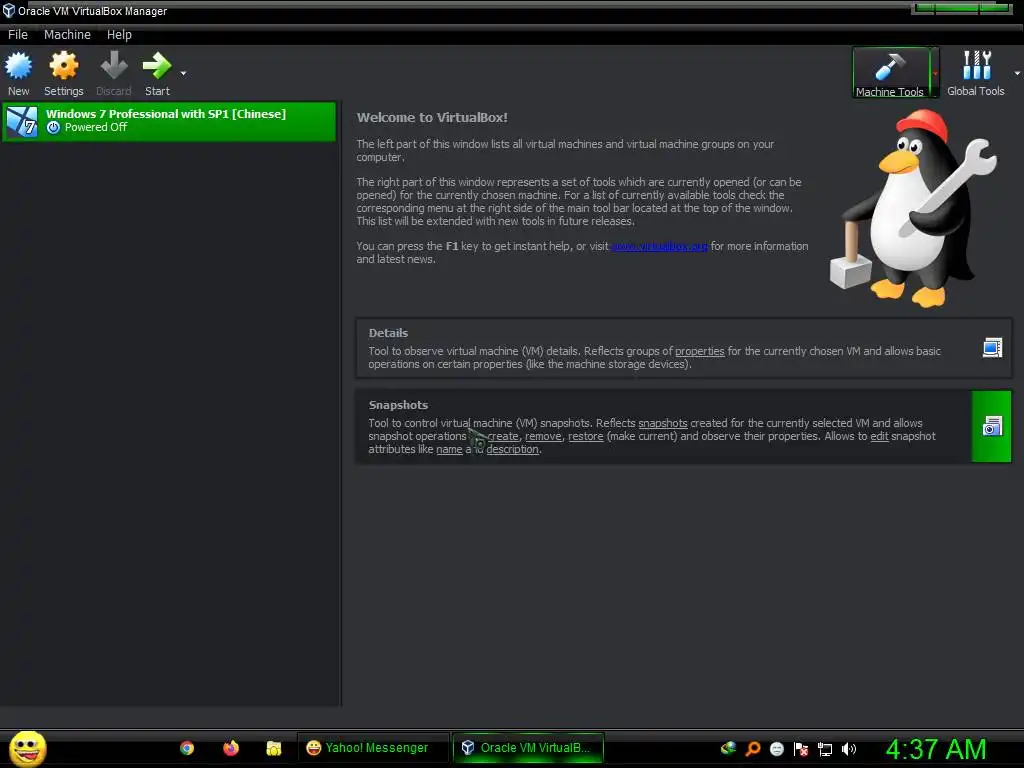
Task: Open the File menu
Action: [x=18, y=35]
